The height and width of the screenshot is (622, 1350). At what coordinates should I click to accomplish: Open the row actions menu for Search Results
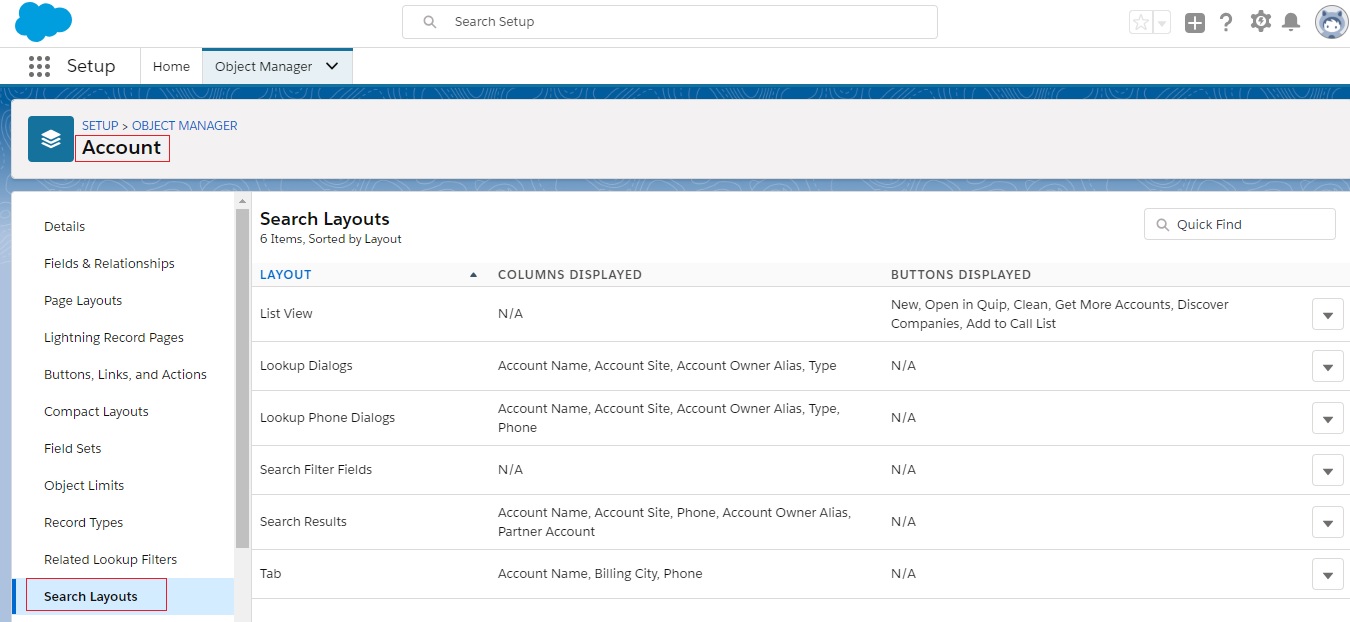coord(1327,521)
